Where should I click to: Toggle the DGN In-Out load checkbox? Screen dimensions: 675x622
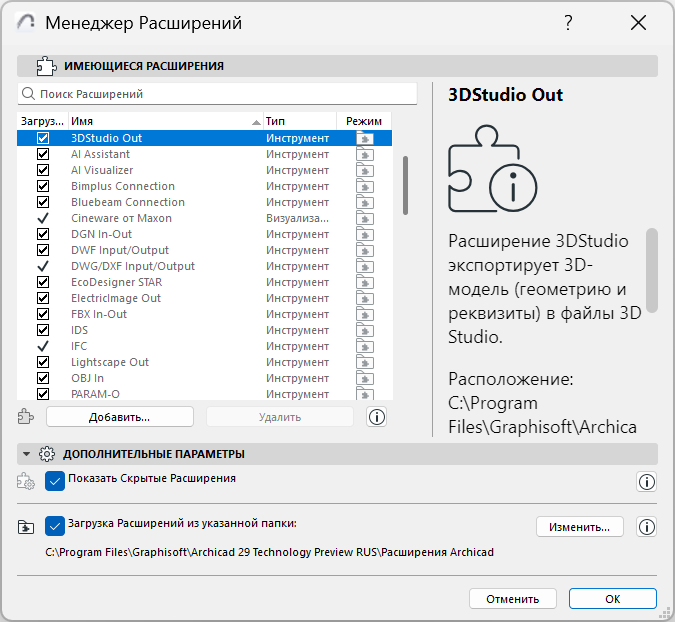pos(43,234)
